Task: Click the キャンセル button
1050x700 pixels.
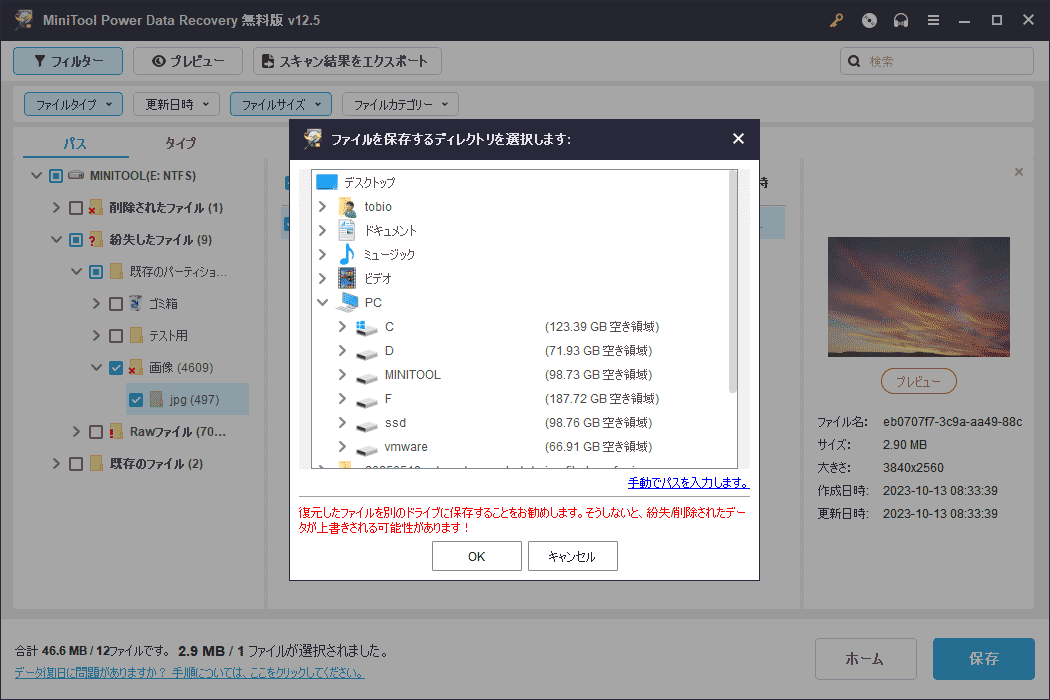Action: pyautogui.click(x=573, y=557)
